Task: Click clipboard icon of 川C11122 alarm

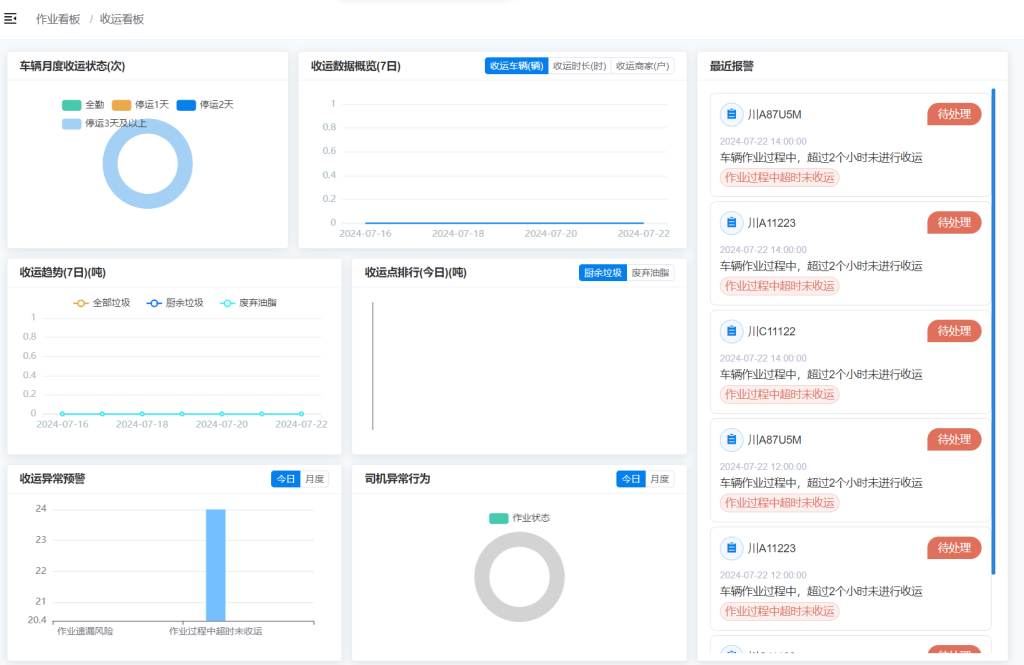Action: pyautogui.click(x=731, y=331)
